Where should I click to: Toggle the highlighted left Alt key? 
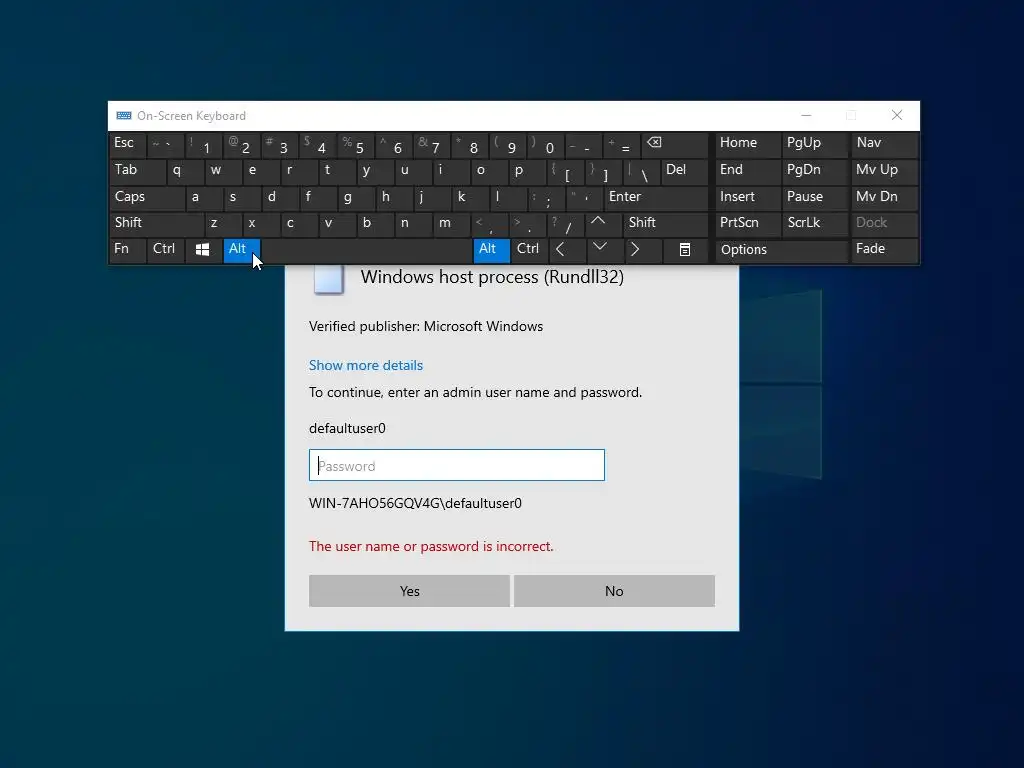[x=242, y=250]
